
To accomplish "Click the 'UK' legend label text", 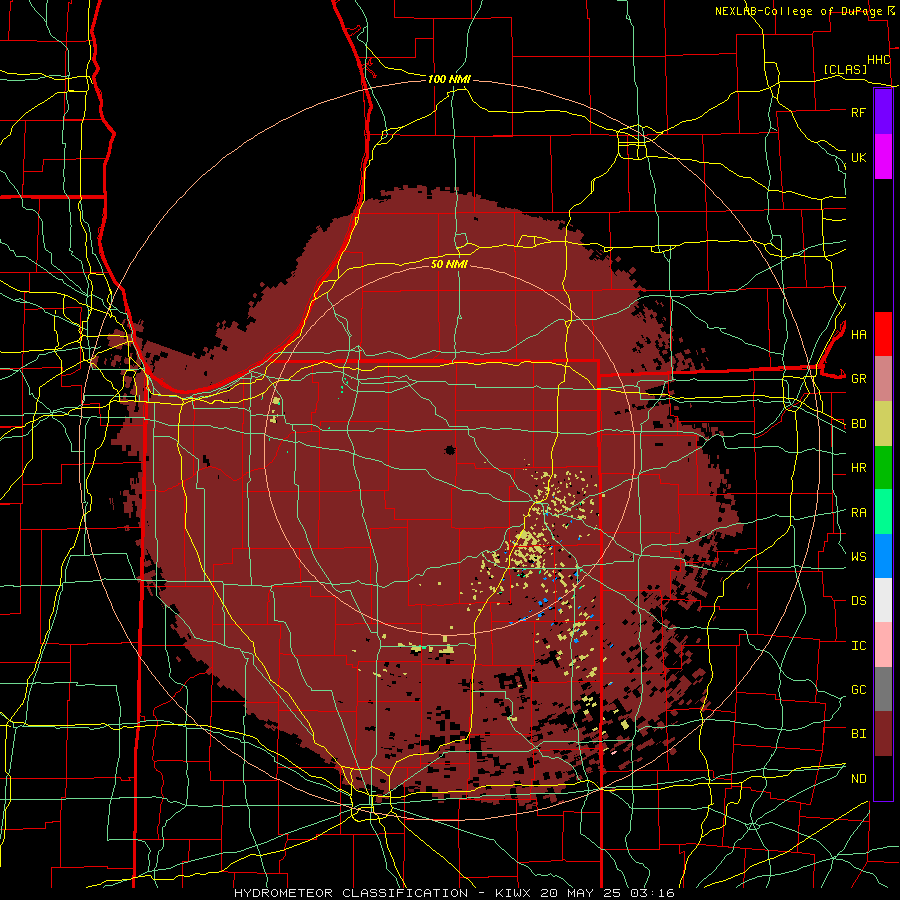I will [x=858, y=158].
